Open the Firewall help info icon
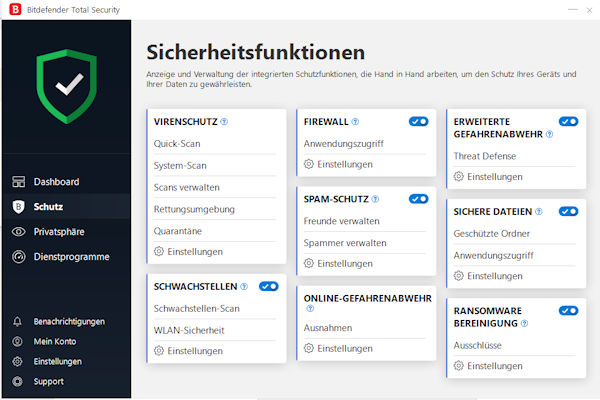This screenshot has width=600, height=400. [355, 122]
